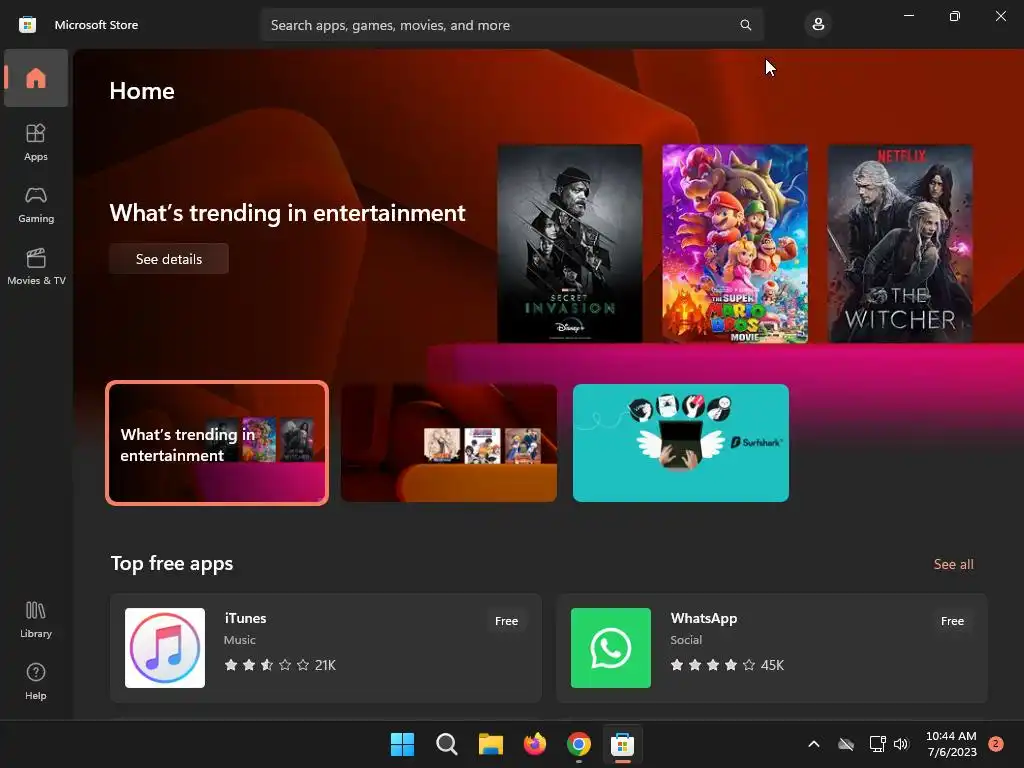Open the user account profile icon
1024x768 pixels.
point(818,25)
